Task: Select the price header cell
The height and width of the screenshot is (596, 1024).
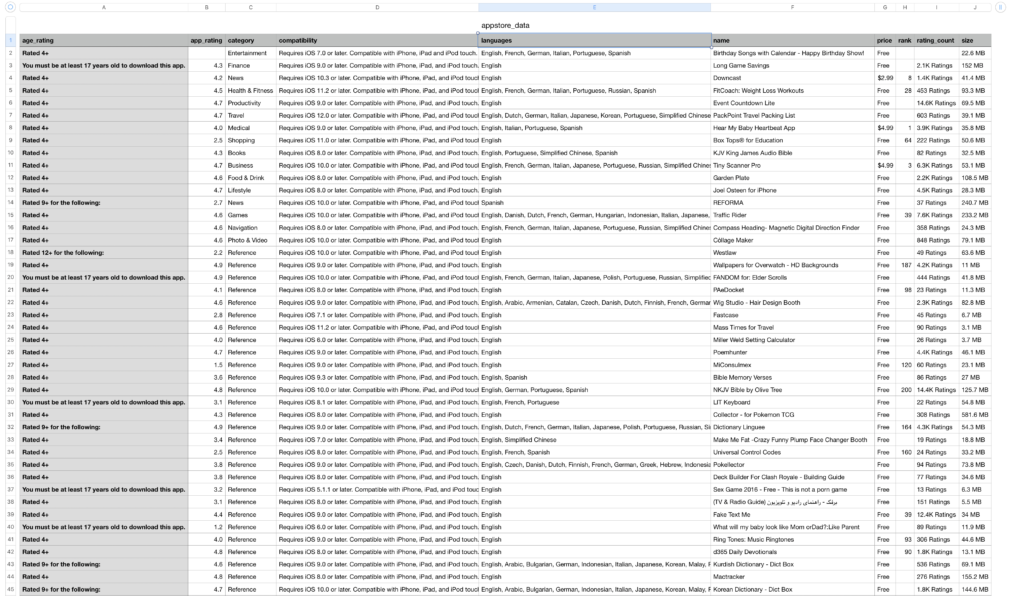Action: (884, 40)
